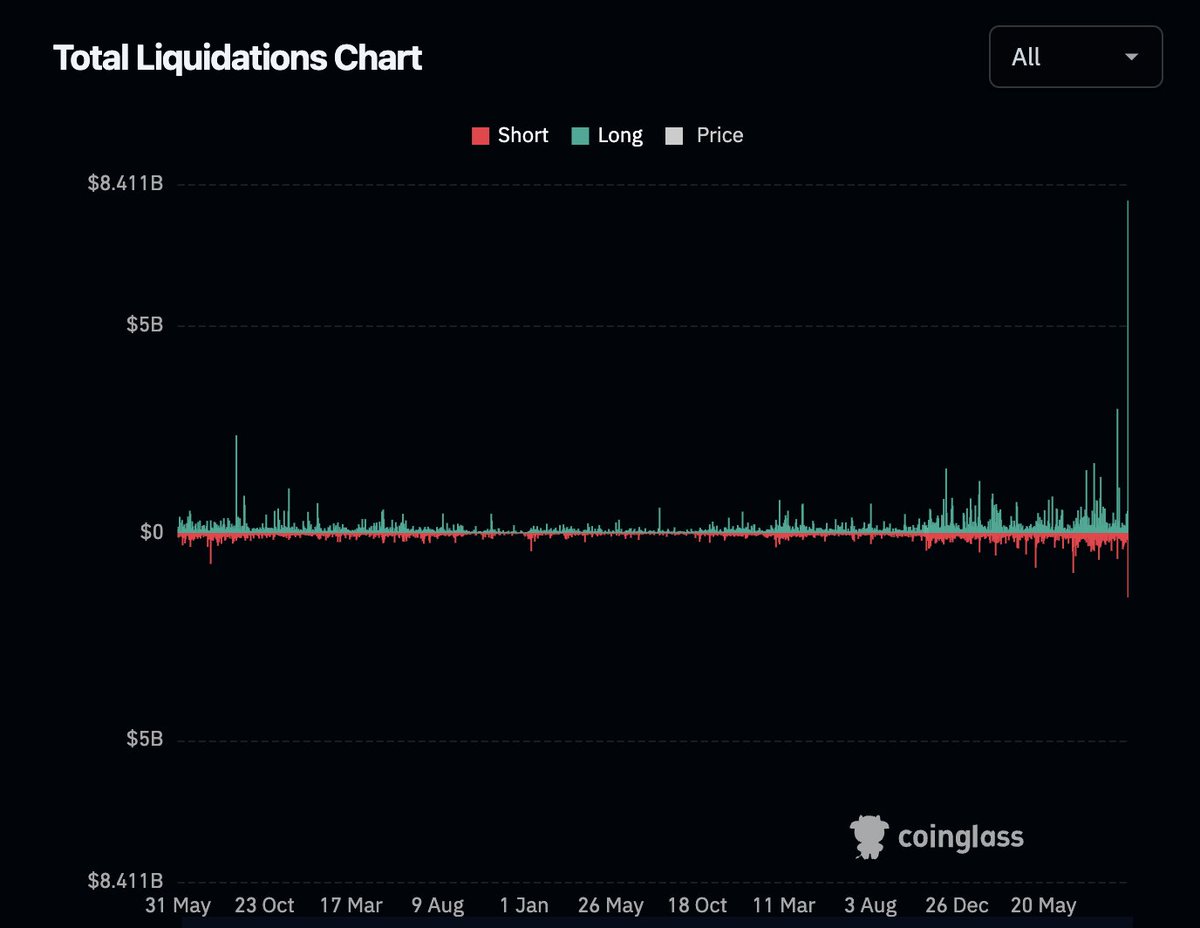The height and width of the screenshot is (928, 1200).
Task: Click the $5B gridline label
Action: (x=147, y=324)
